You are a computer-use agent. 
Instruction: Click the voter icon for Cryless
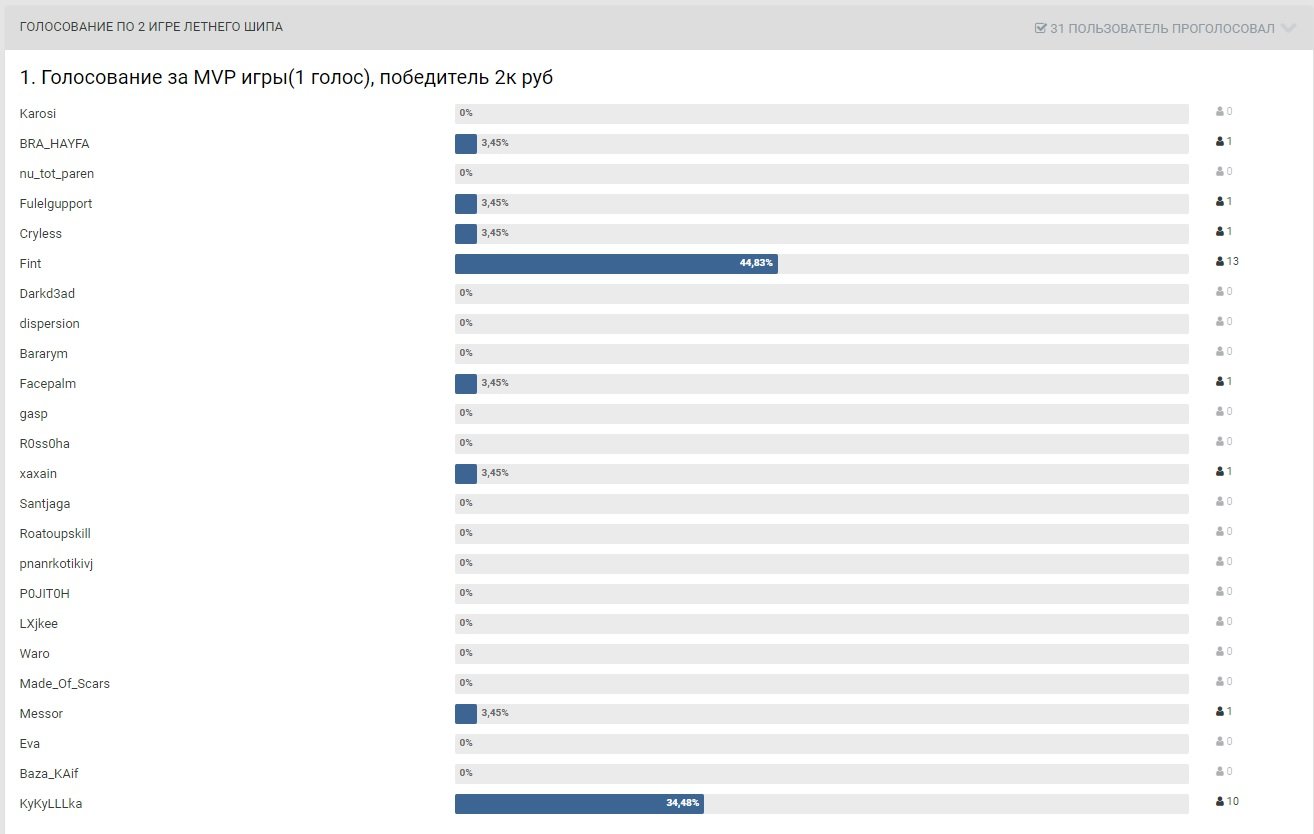coord(1220,232)
